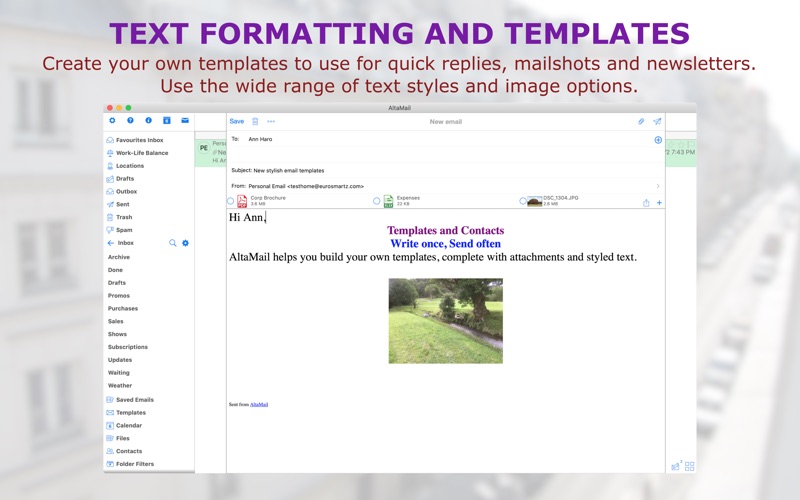
Task: Select the Corp Brochure attachment radio circle
Action: click(x=231, y=201)
